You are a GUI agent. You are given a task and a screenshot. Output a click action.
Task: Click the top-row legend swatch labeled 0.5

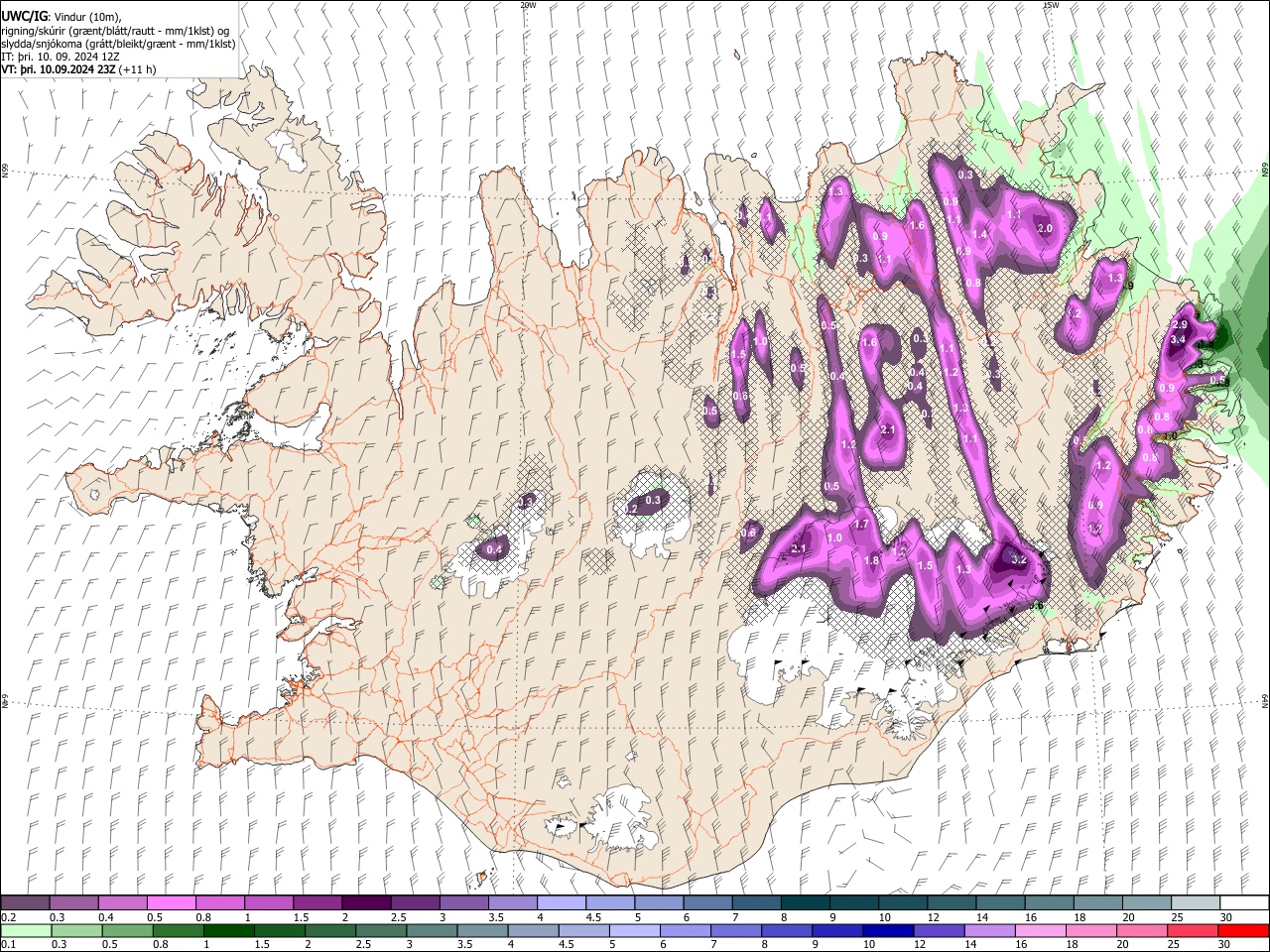171,903
